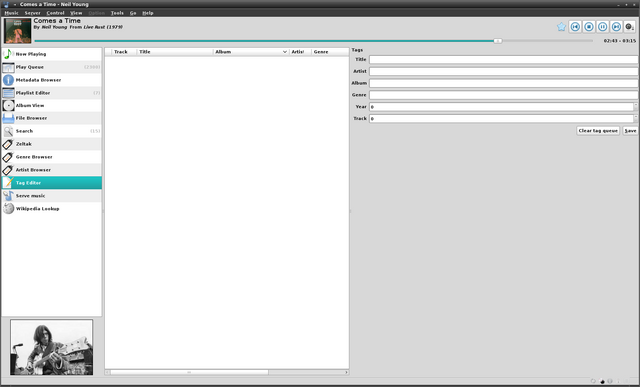Sort the list by Title column
The image size is (640, 387).
coord(175,52)
